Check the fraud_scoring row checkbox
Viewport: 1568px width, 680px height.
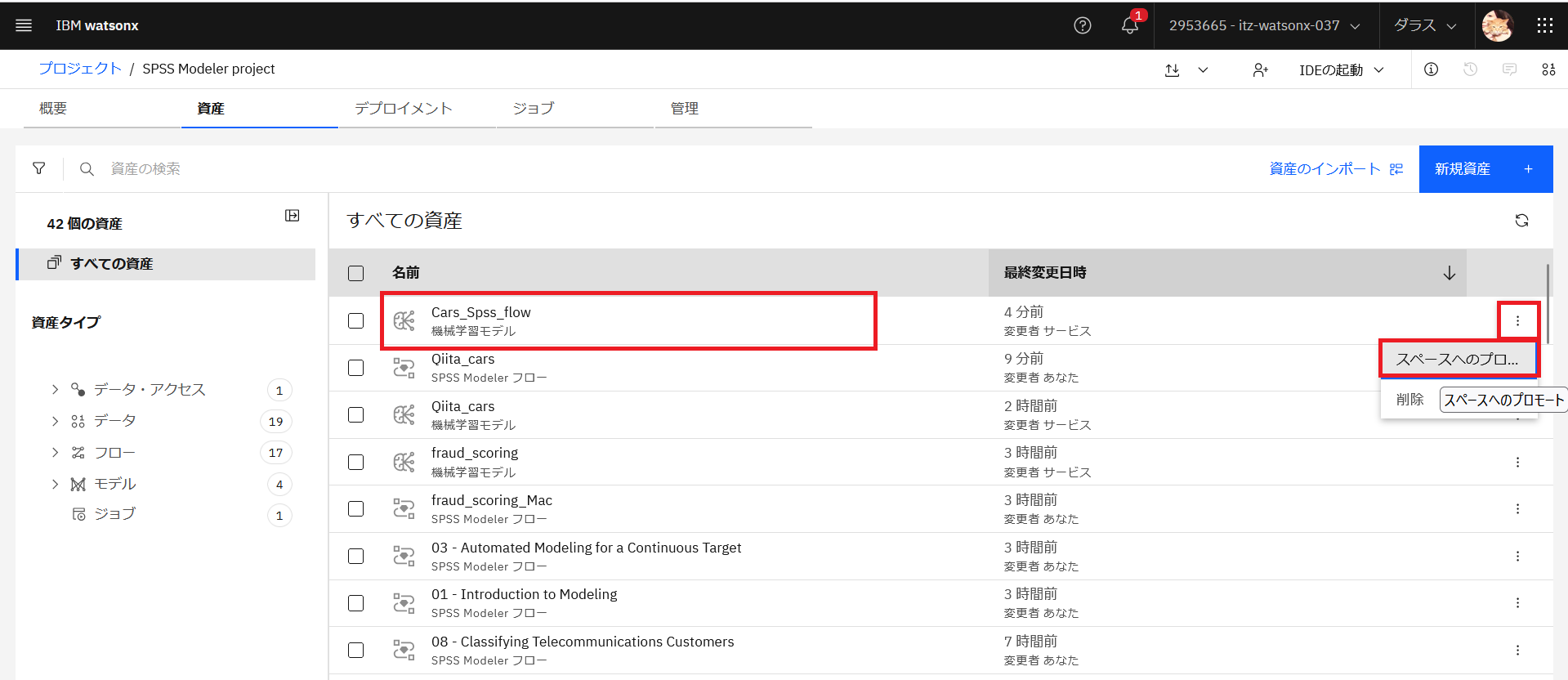coord(355,462)
